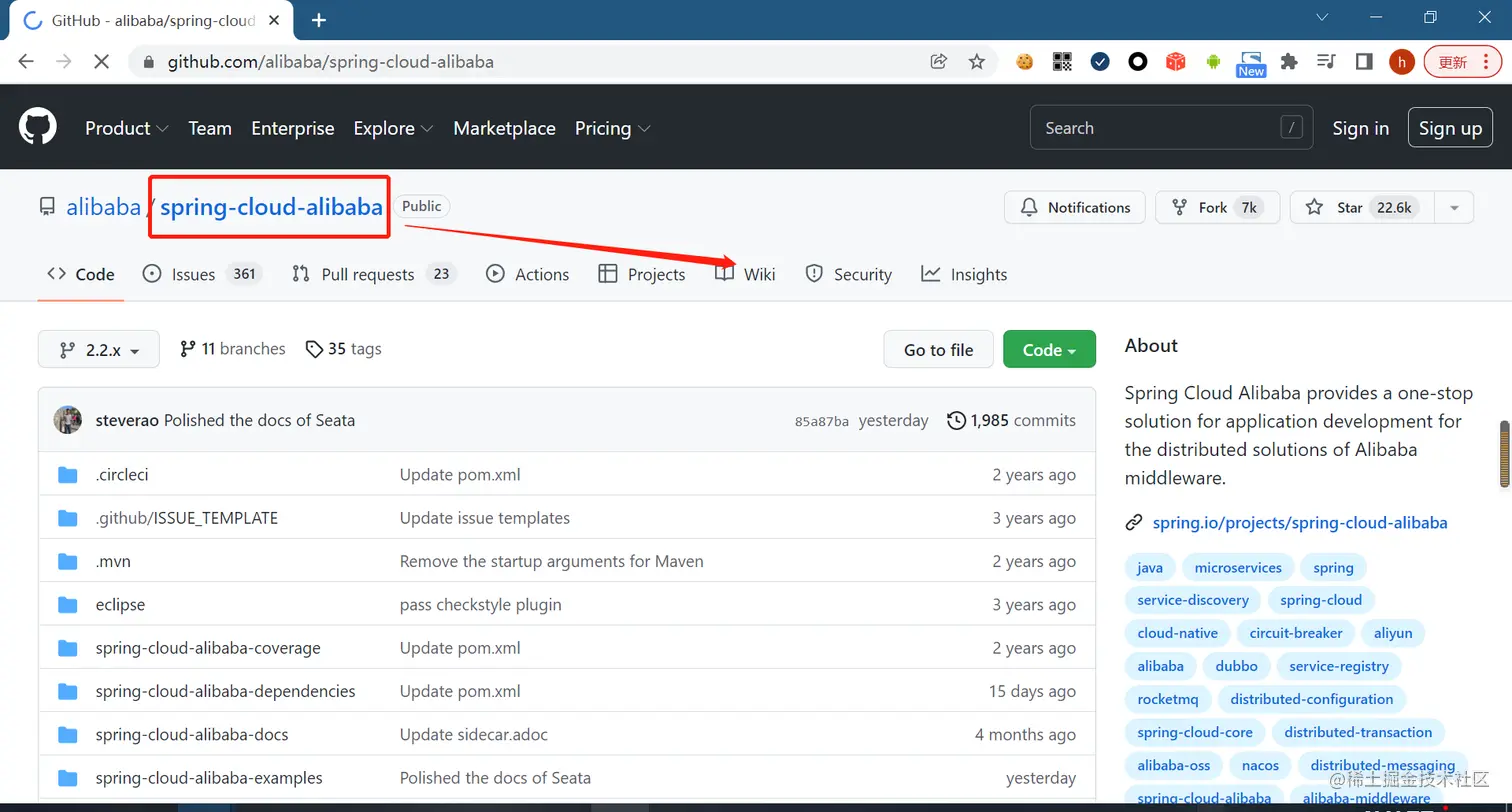Go to Marketplace

click(504, 128)
